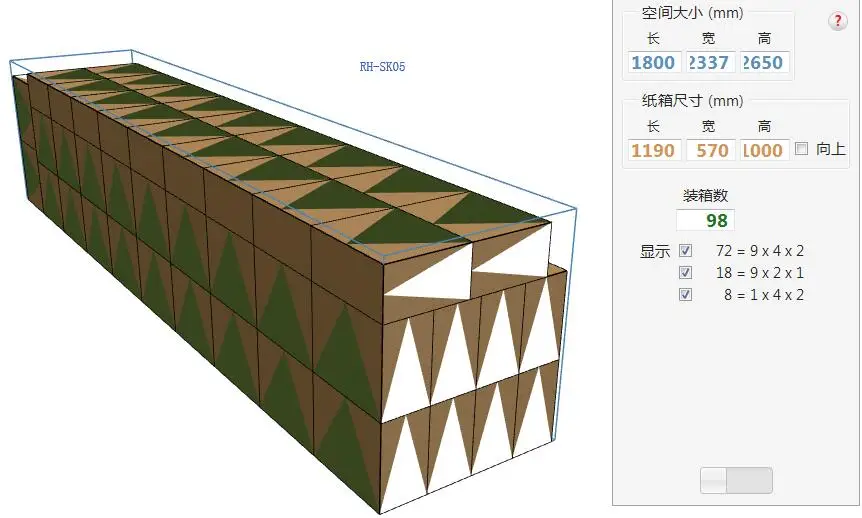The image size is (862, 518).
Task: Click the 72 = 9 x 4 x 2 layout text
Action: pyautogui.click(x=760, y=251)
